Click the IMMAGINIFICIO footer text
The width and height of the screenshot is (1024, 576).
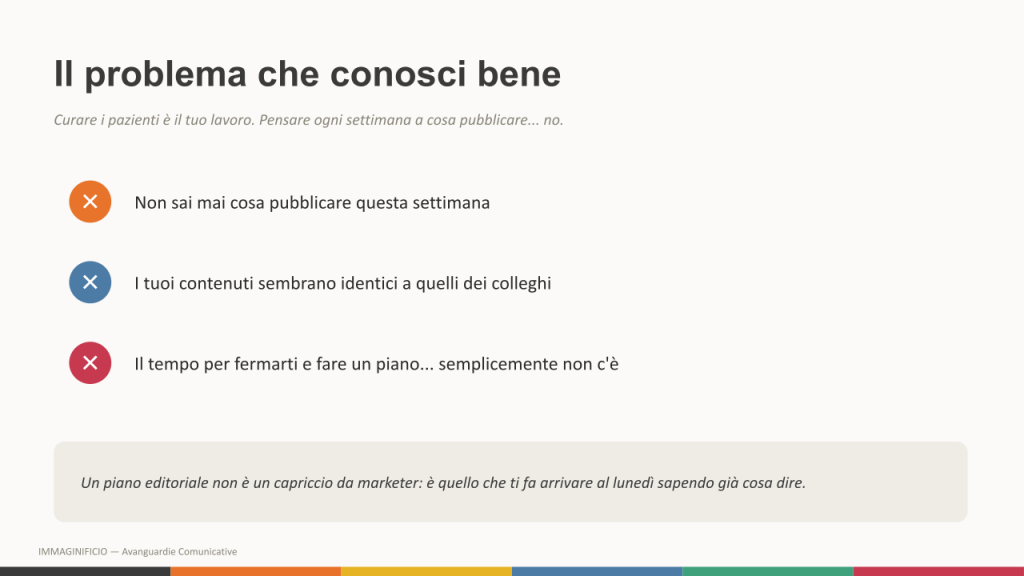(72, 552)
